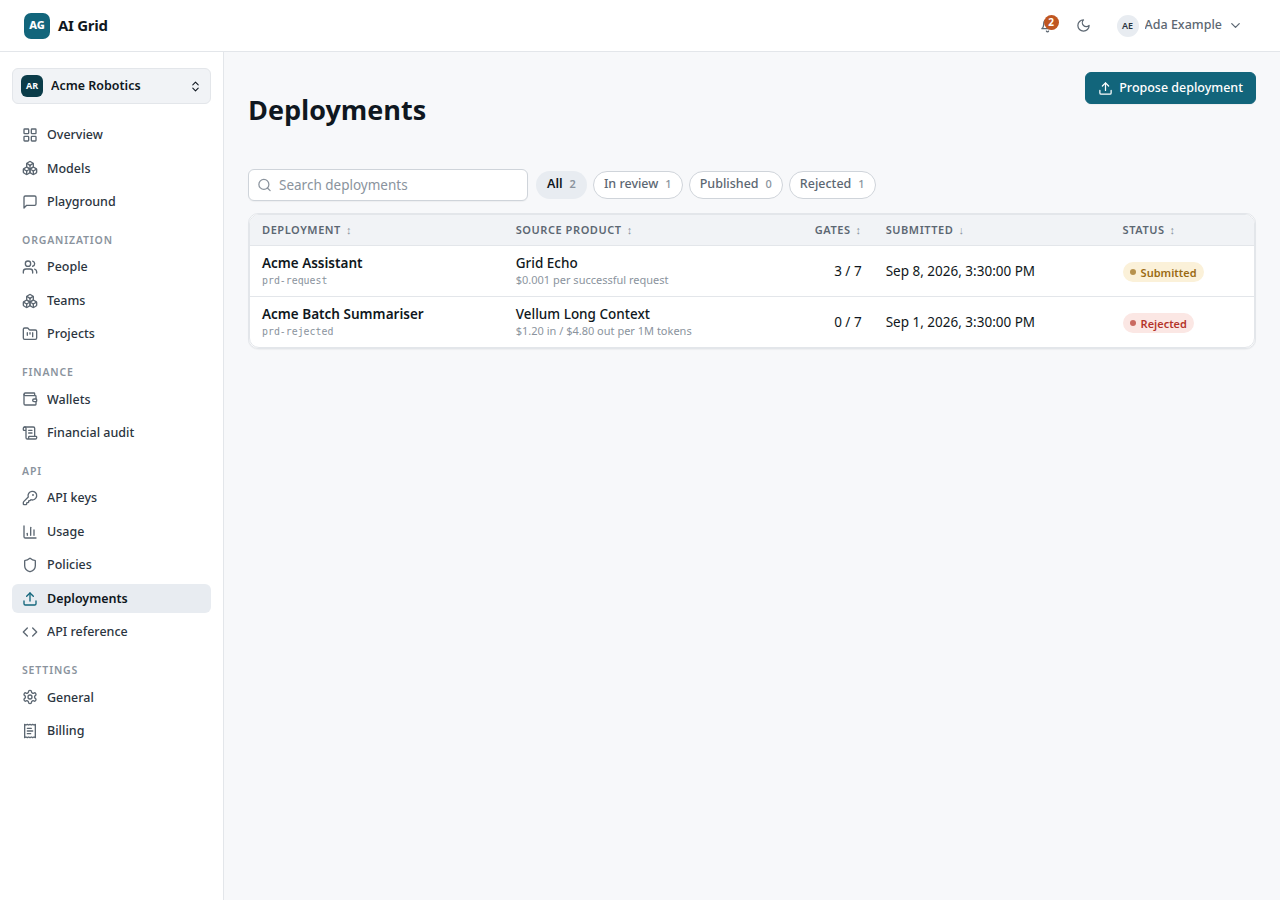Click the prd-rejected identifier
This screenshot has width=1280, height=900.
[298, 332]
